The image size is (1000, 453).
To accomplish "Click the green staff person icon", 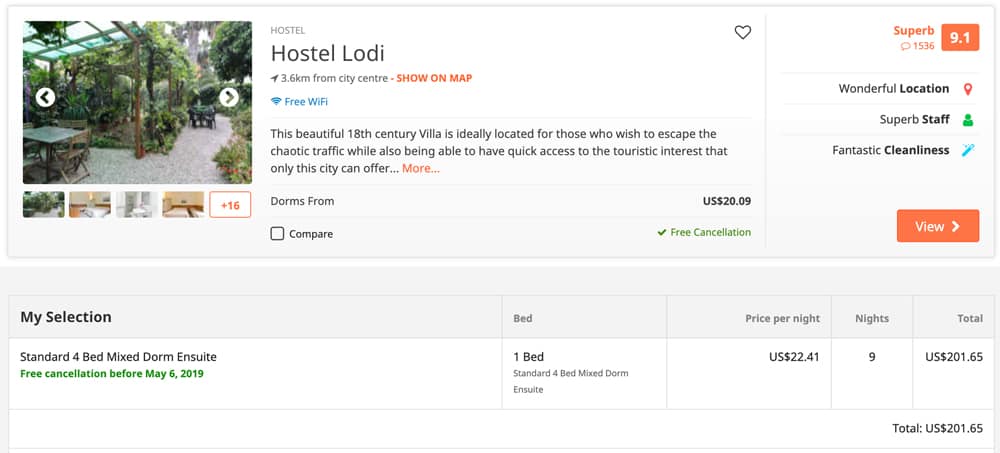I will (x=967, y=120).
